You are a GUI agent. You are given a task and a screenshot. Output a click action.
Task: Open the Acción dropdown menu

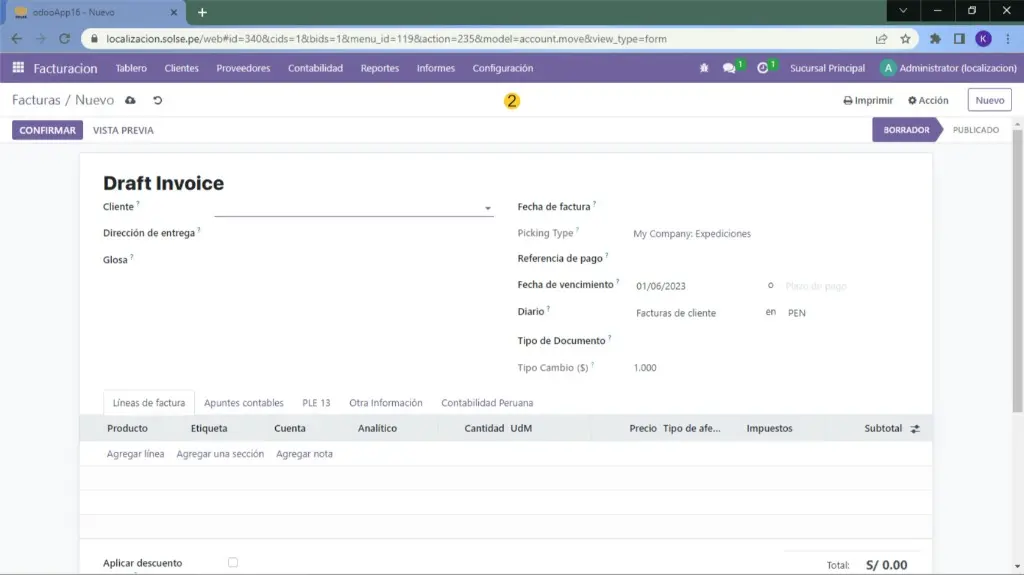[x=928, y=101]
